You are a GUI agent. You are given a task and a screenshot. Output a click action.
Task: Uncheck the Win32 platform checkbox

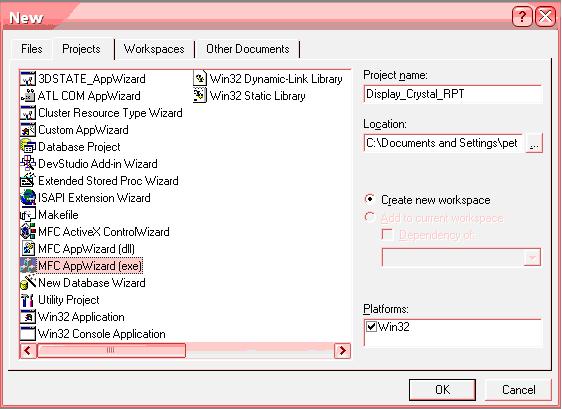(x=371, y=327)
